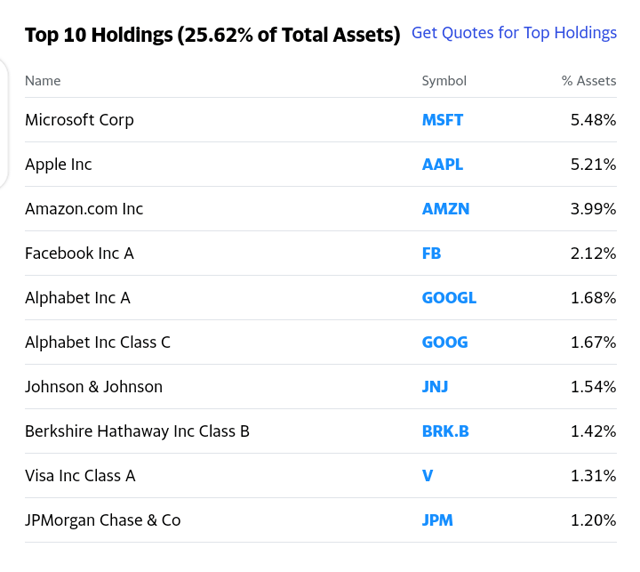Click the Symbol column header
The image size is (640, 572).
coord(444,81)
